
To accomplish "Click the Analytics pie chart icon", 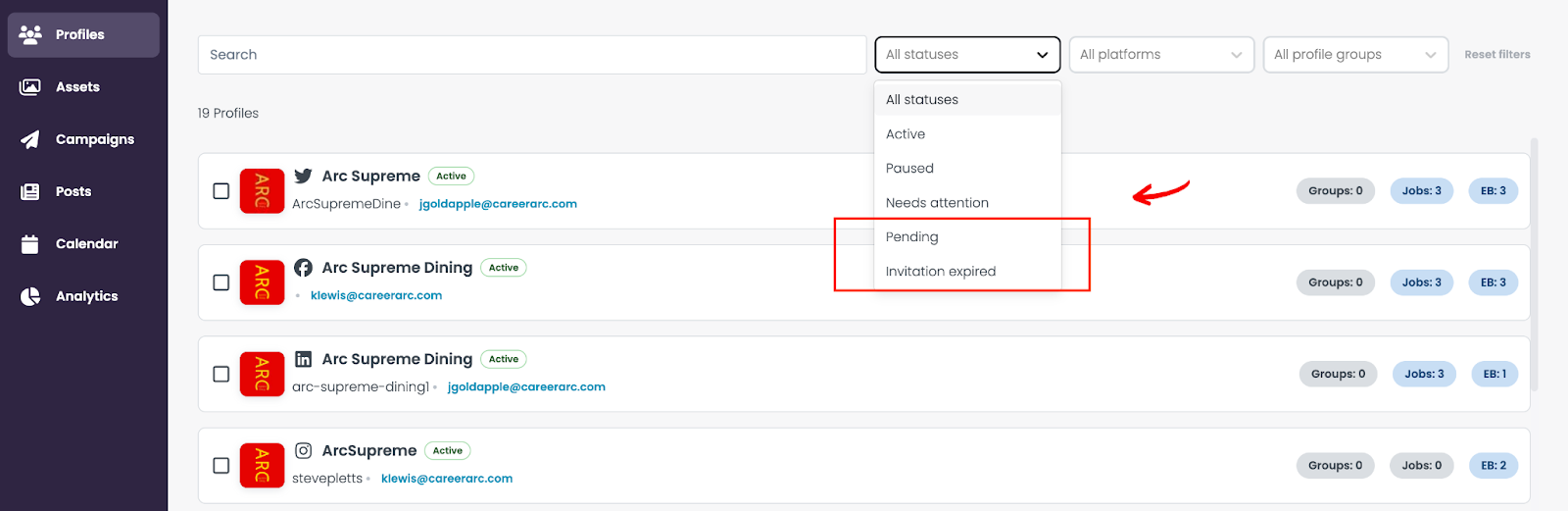I will click(x=30, y=296).
